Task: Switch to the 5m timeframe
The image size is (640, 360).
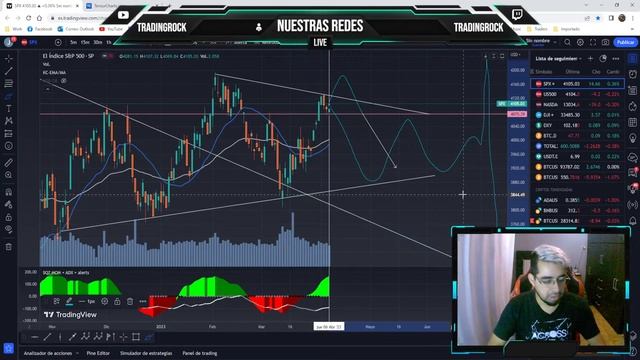Action: pyautogui.click(x=73, y=42)
